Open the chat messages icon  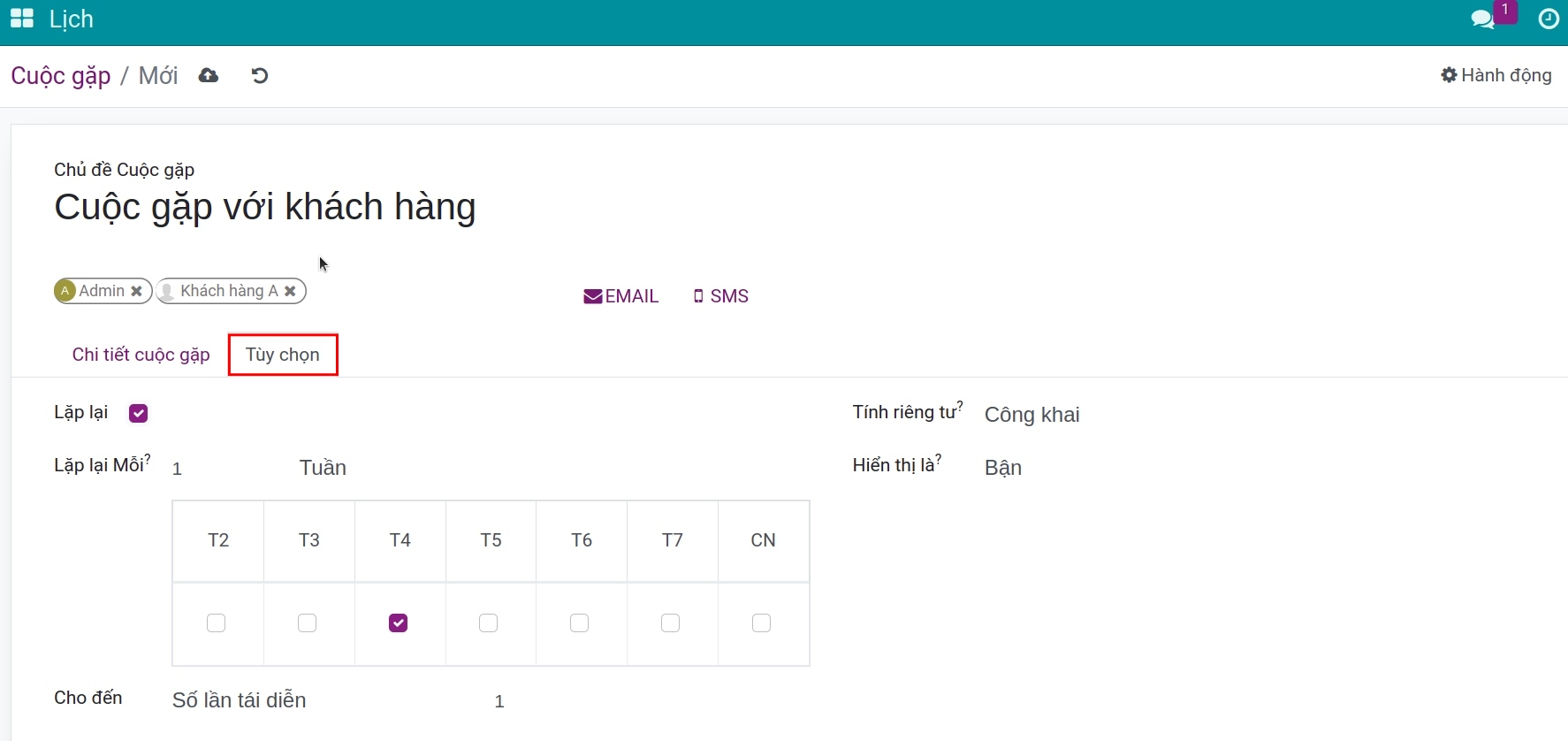1482,19
